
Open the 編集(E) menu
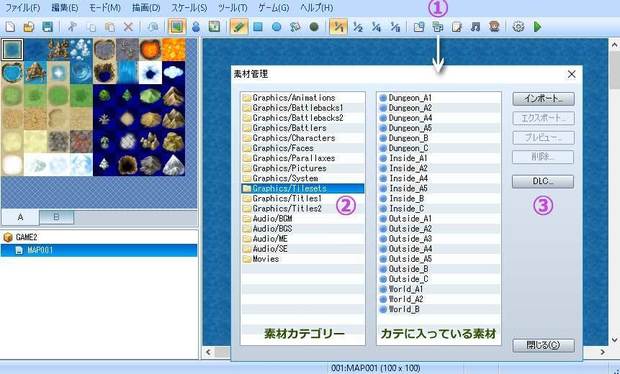[65, 8]
